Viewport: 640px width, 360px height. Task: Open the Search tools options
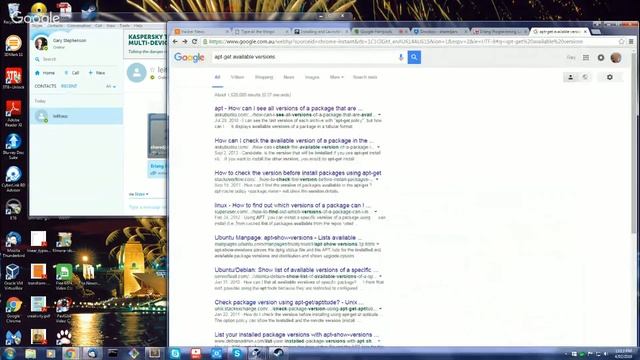tap(365, 77)
